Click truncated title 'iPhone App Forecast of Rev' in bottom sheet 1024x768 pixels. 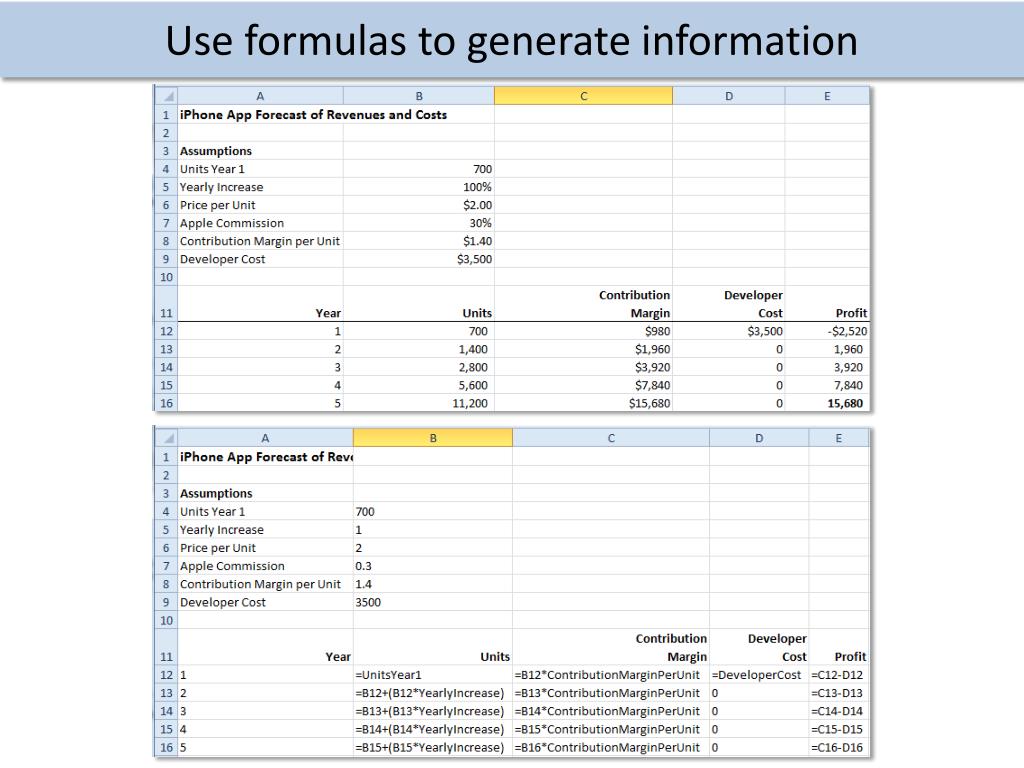266,457
